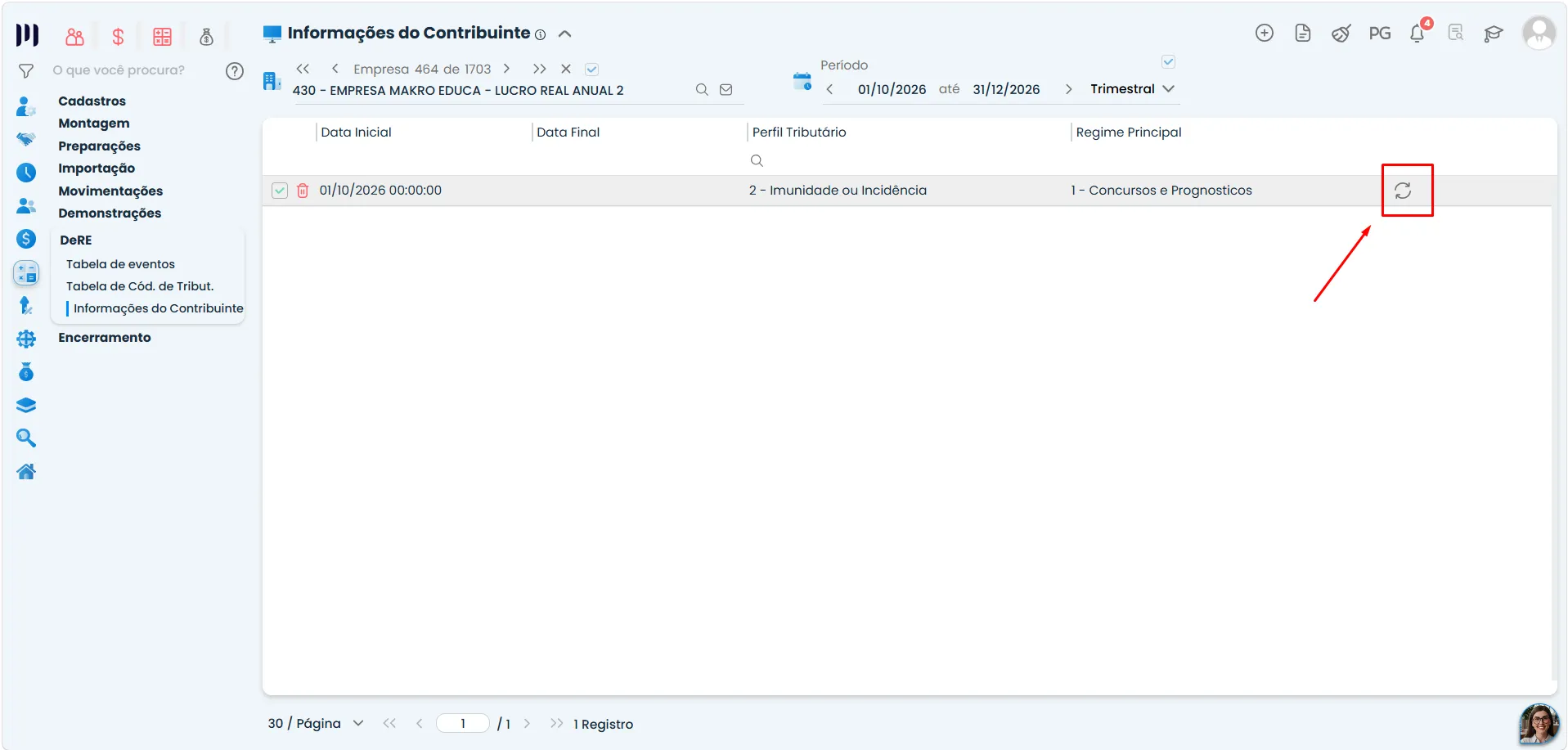Click the 'O que você procura?' search field

click(x=119, y=70)
